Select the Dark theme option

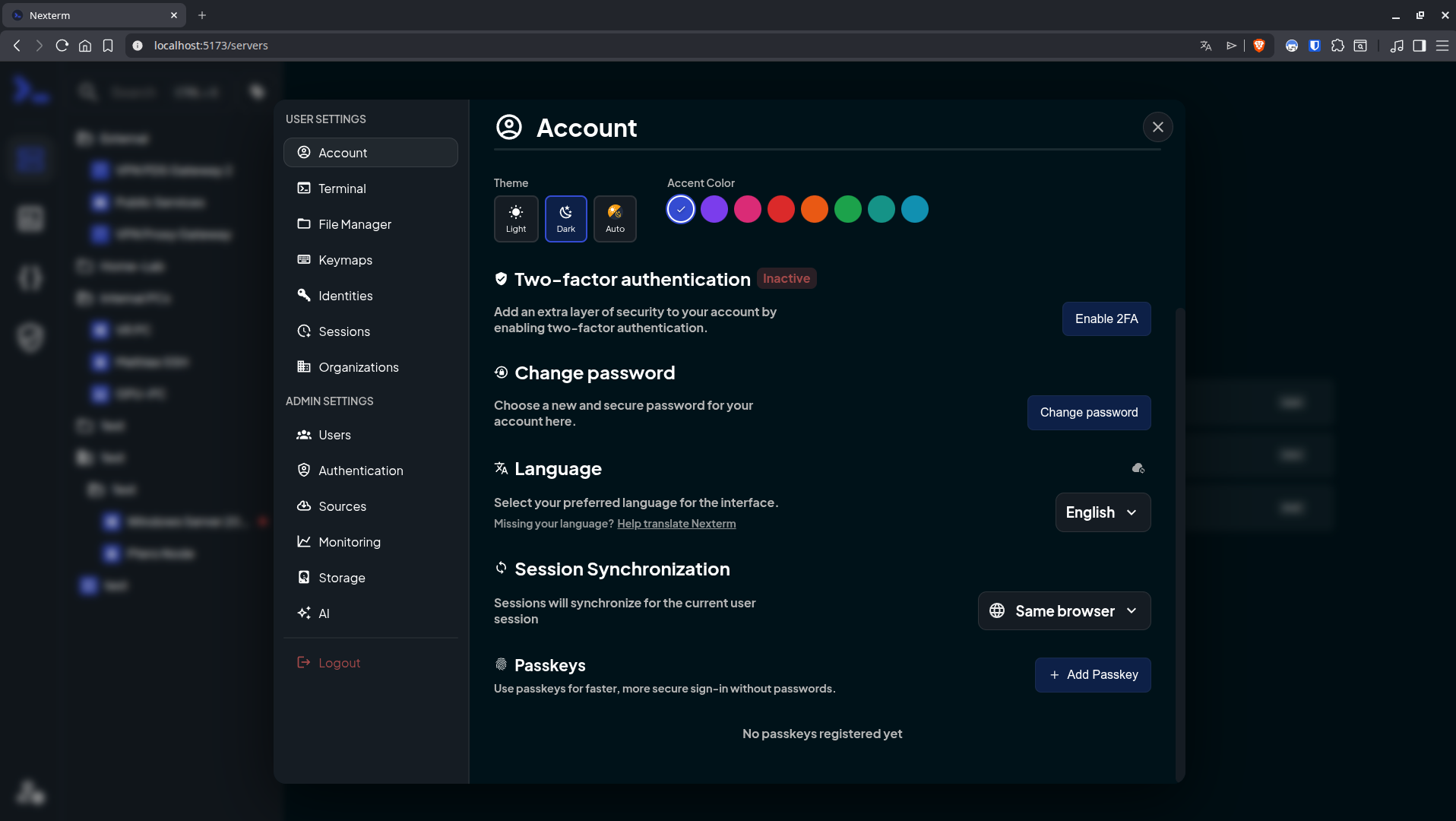click(565, 219)
